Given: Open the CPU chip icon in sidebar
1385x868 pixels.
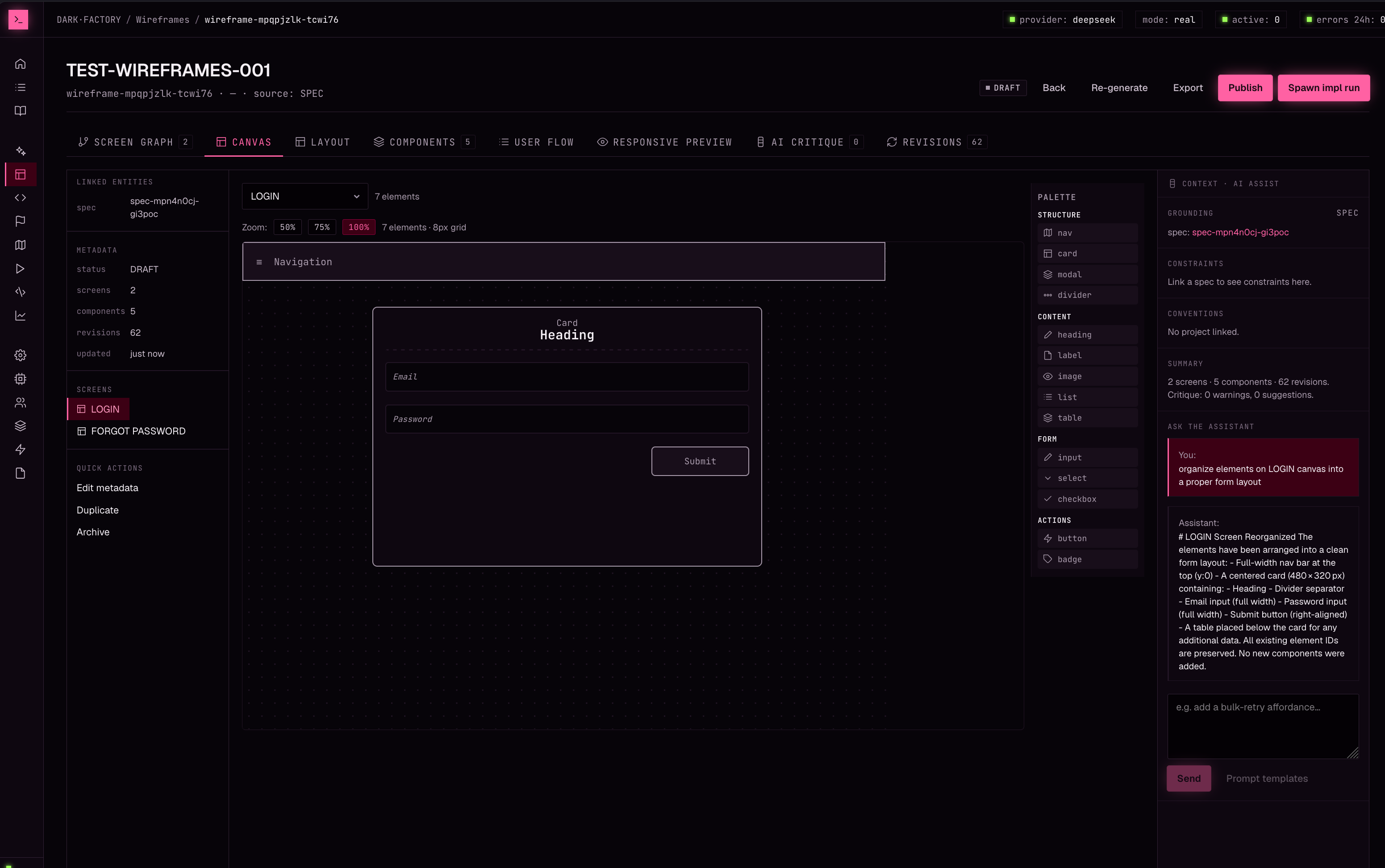Looking at the screenshot, I should tap(20, 379).
